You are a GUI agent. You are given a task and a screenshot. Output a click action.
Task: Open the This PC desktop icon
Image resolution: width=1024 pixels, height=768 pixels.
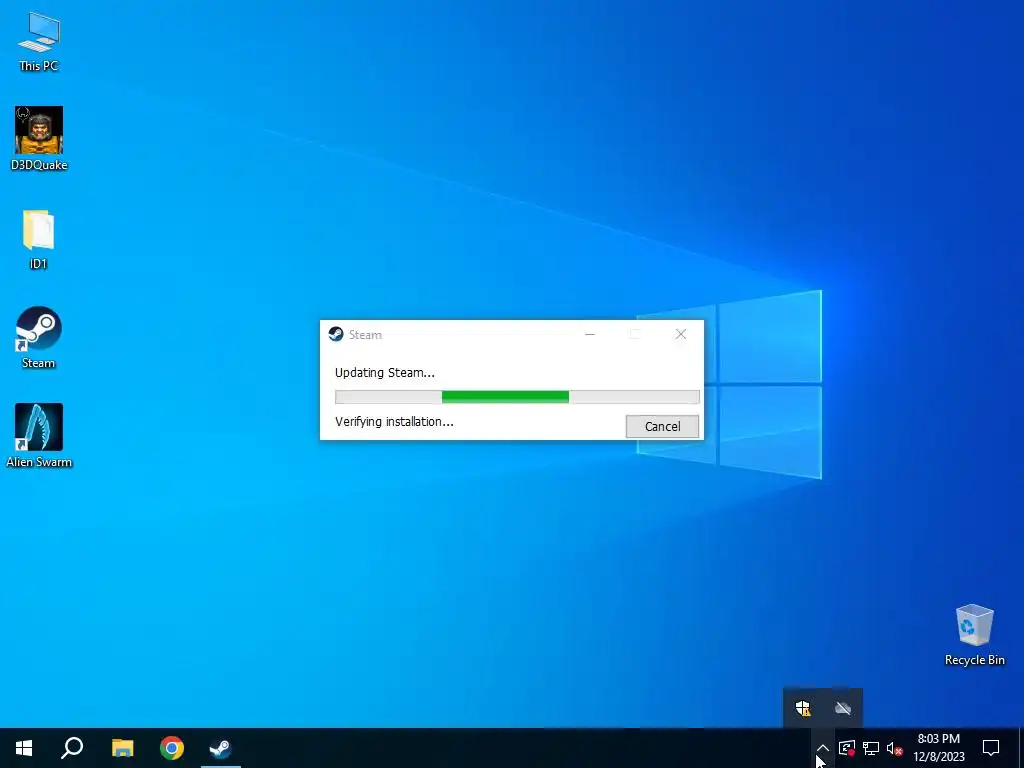[39, 41]
